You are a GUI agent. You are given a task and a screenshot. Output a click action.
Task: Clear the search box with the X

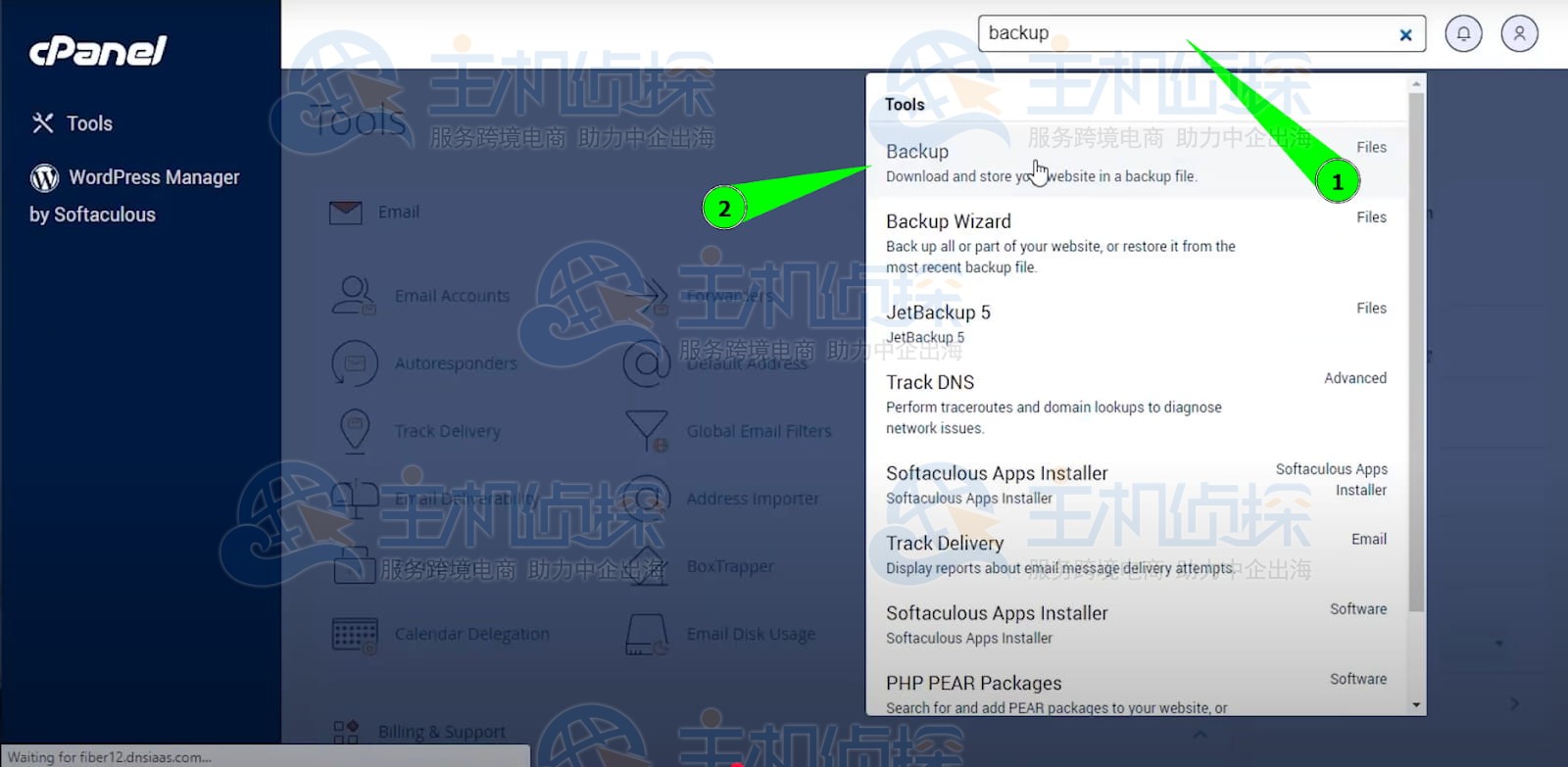pyautogui.click(x=1405, y=35)
